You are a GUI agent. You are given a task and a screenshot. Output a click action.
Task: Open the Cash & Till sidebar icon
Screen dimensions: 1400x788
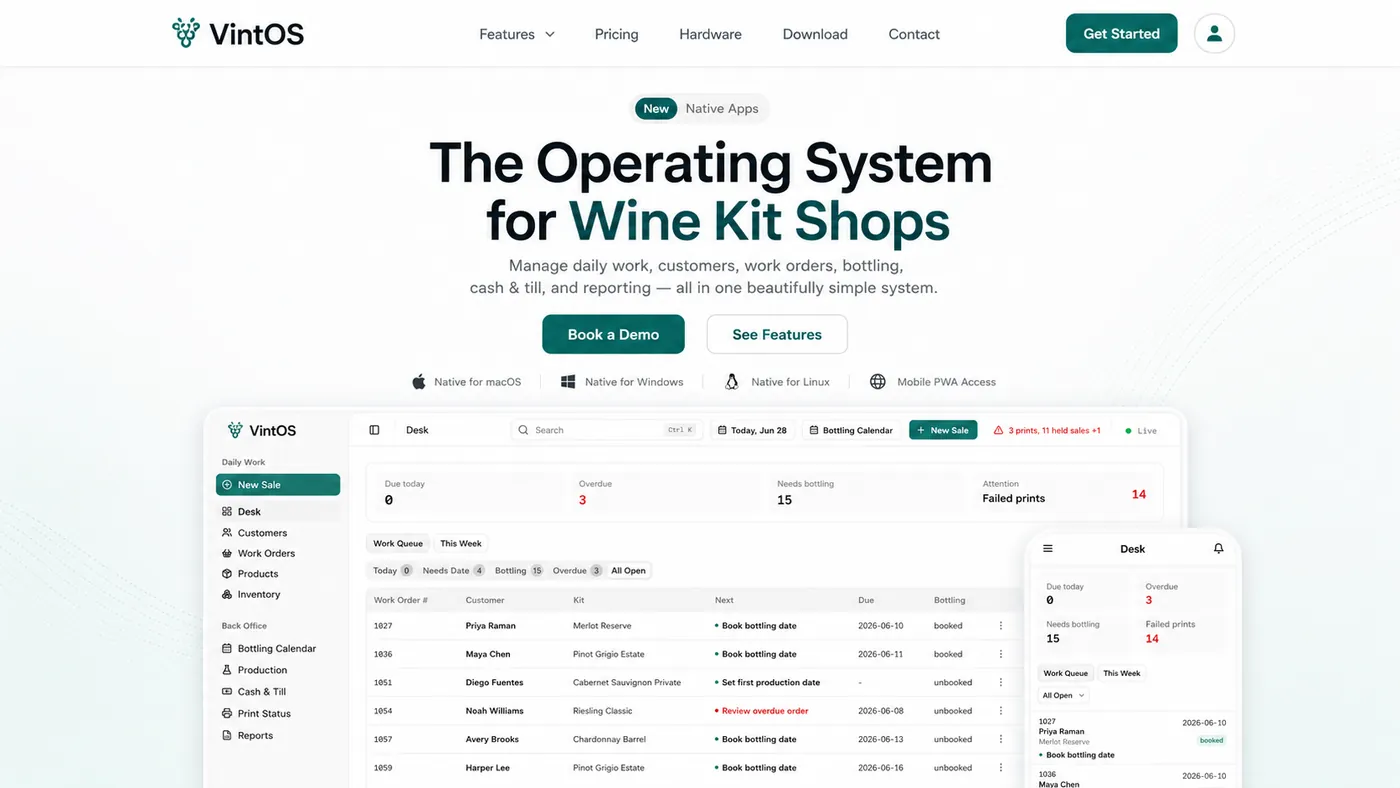(227, 692)
